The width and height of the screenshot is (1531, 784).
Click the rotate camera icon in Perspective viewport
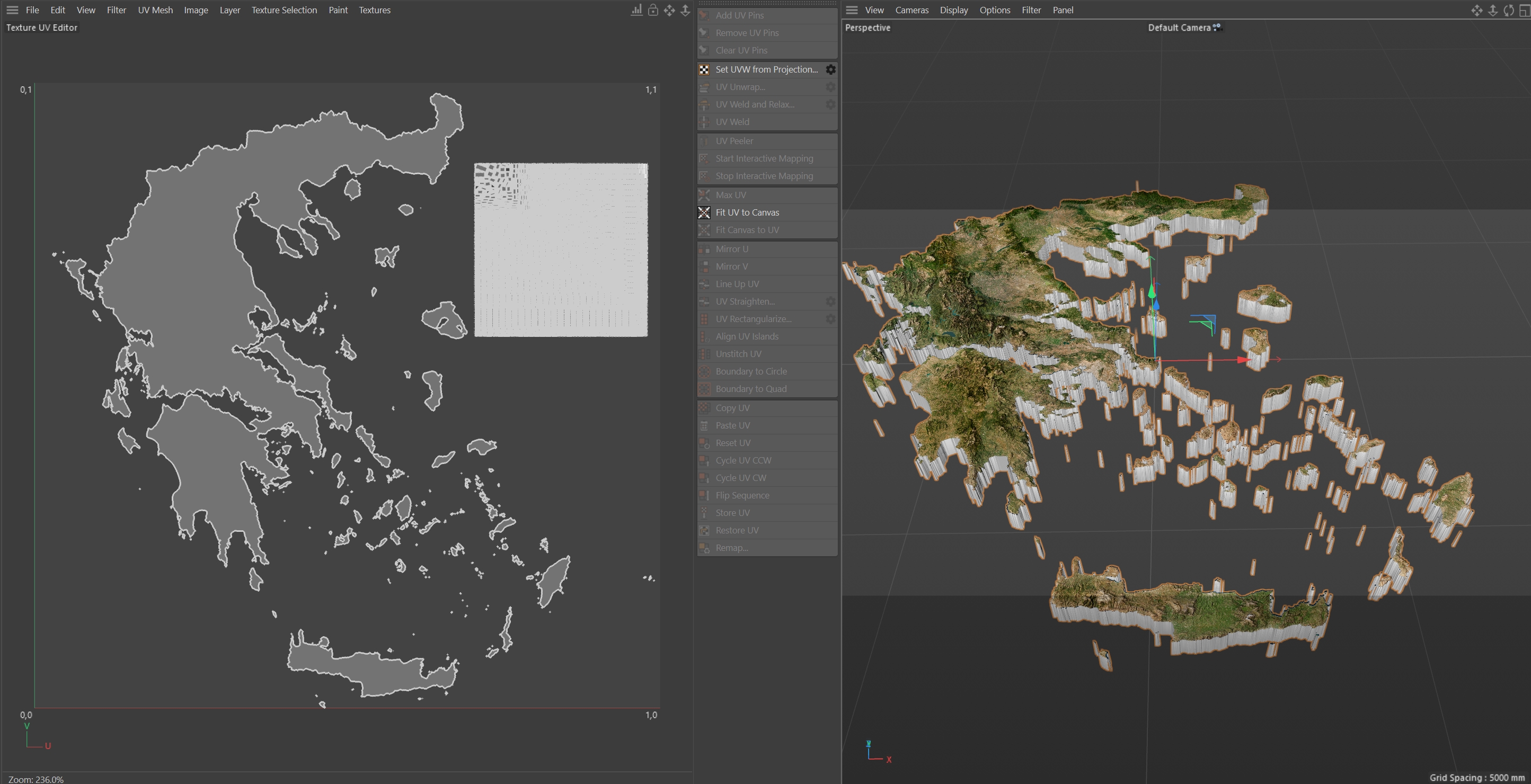[1508, 10]
